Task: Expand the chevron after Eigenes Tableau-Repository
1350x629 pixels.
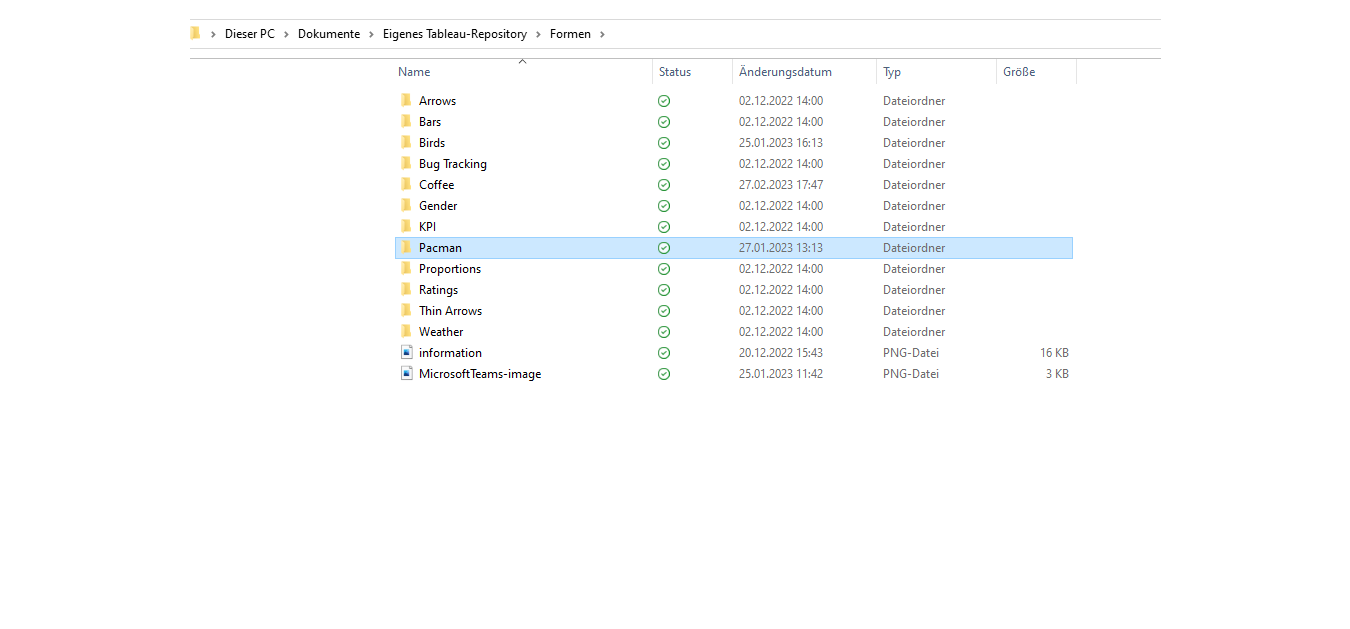Action: 538,34
